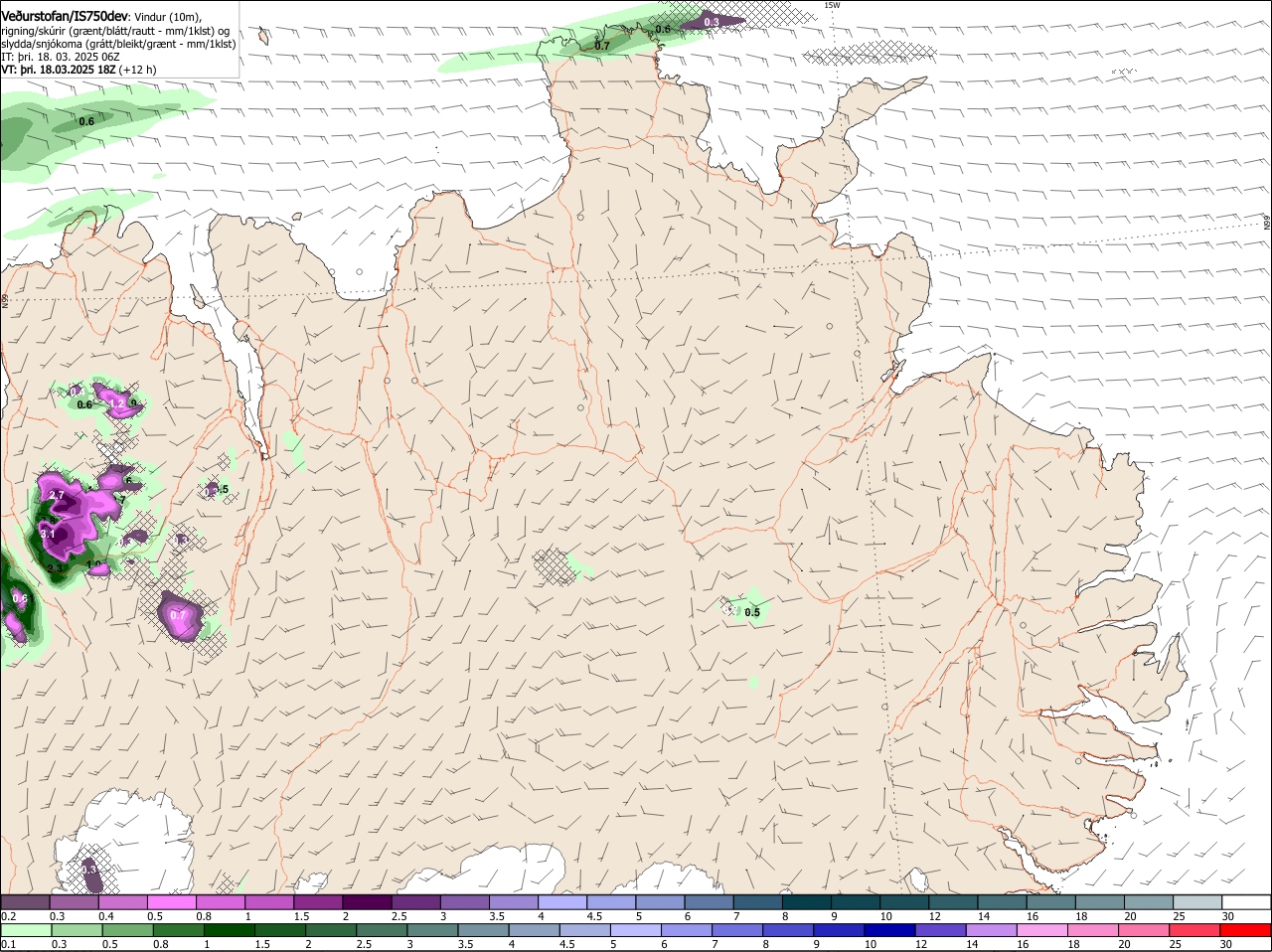This screenshot has height=952, width=1272.
Task: Select the violet rain legend swatch between 14 and 16
Action: (991, 930)
